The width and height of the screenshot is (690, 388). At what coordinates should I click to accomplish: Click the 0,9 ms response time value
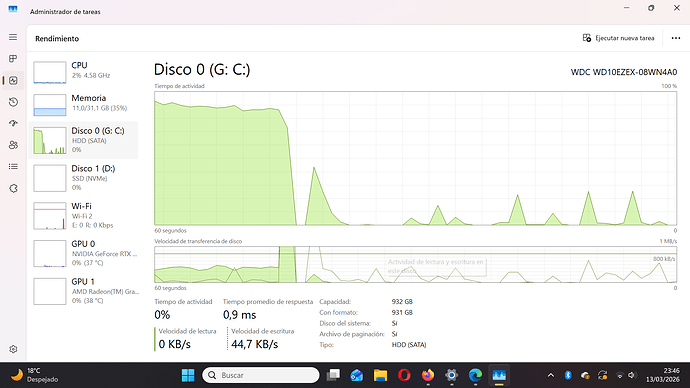pos(239,315)
